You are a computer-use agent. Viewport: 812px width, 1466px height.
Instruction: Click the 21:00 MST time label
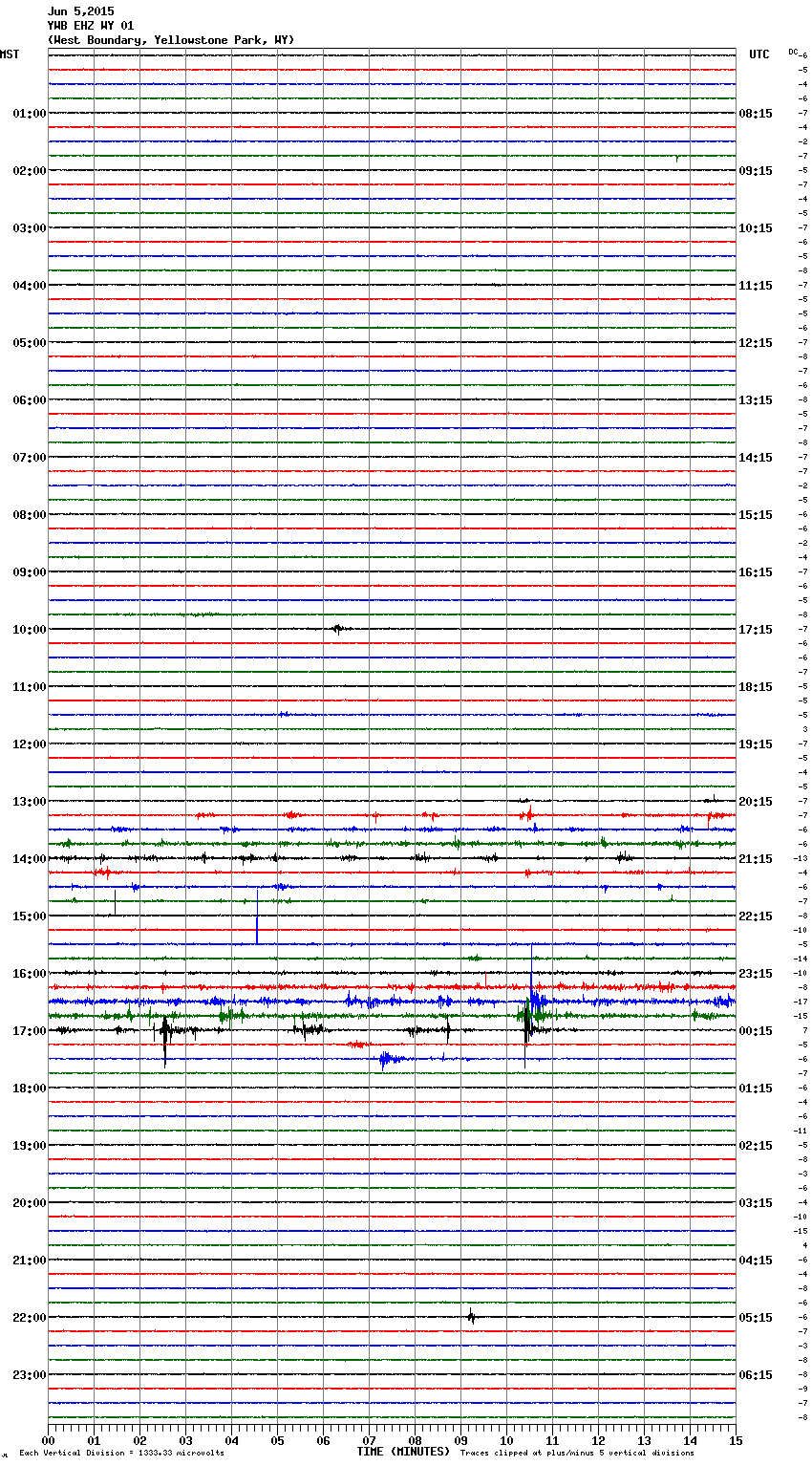tap(29, 1261)
